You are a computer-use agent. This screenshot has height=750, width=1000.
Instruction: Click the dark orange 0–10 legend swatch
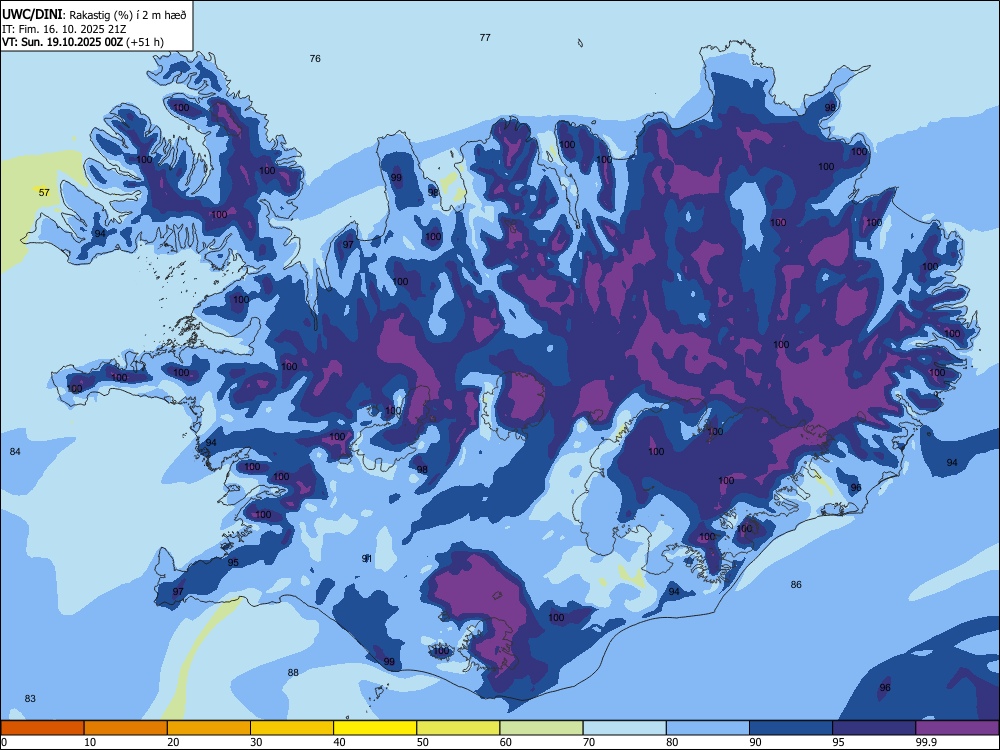coord(42,728)
